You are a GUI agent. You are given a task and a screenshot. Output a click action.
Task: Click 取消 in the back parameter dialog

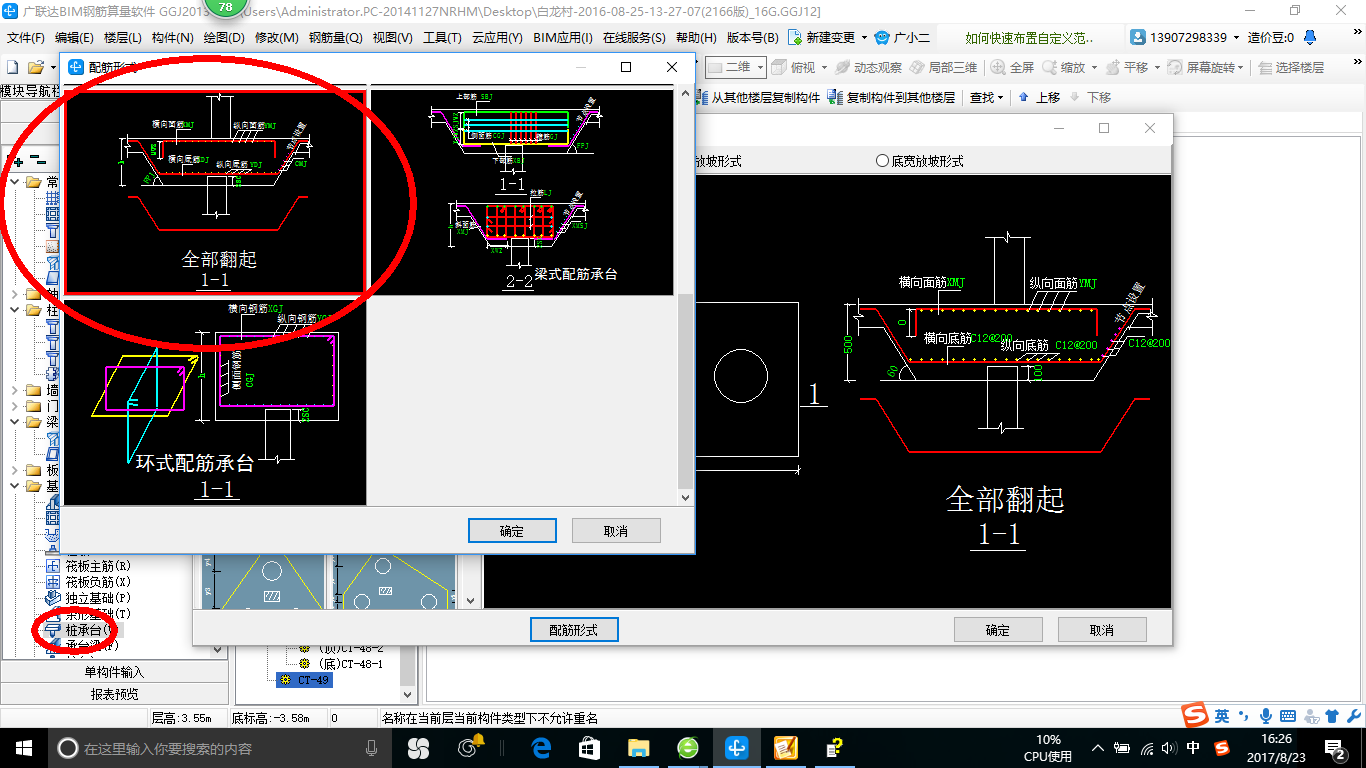click(1102, 630)
